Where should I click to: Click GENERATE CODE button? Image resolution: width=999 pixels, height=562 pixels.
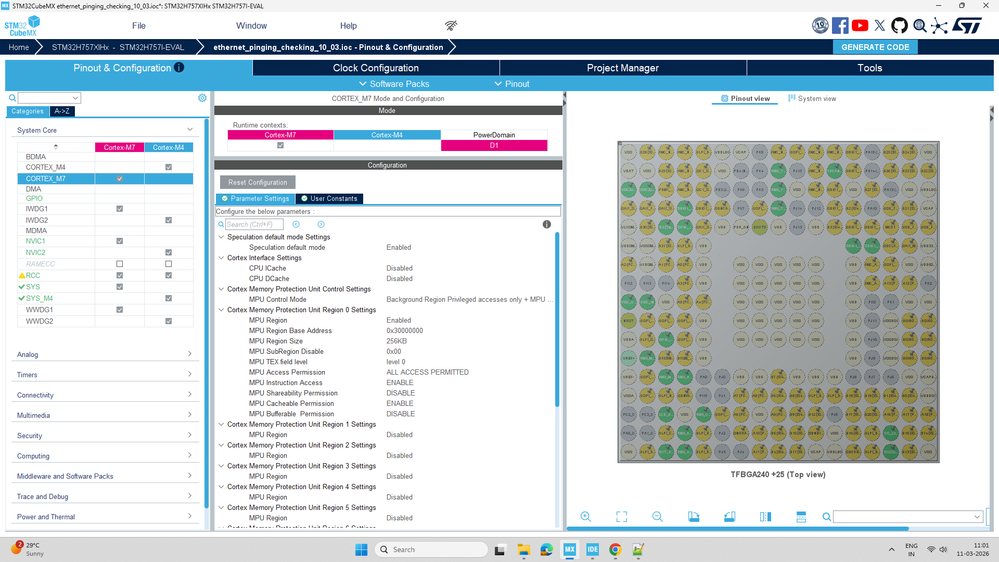click(875, 47)
